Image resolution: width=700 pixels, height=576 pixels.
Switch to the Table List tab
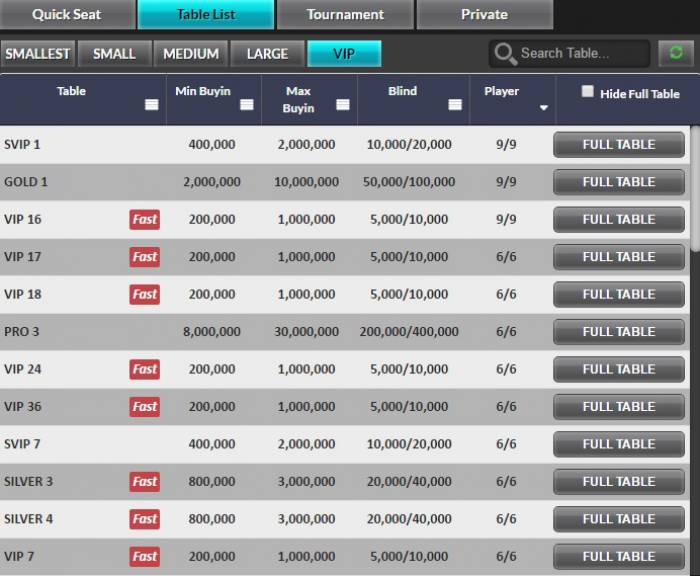click(x=206, y=14)
